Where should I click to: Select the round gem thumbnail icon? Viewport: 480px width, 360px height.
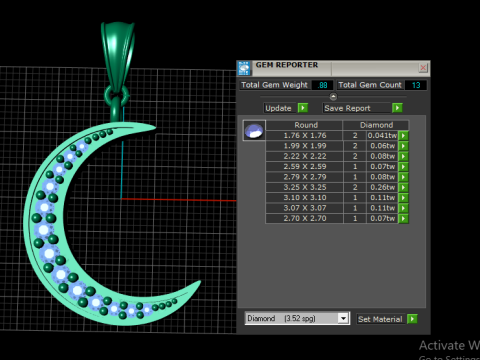[254, 130]
